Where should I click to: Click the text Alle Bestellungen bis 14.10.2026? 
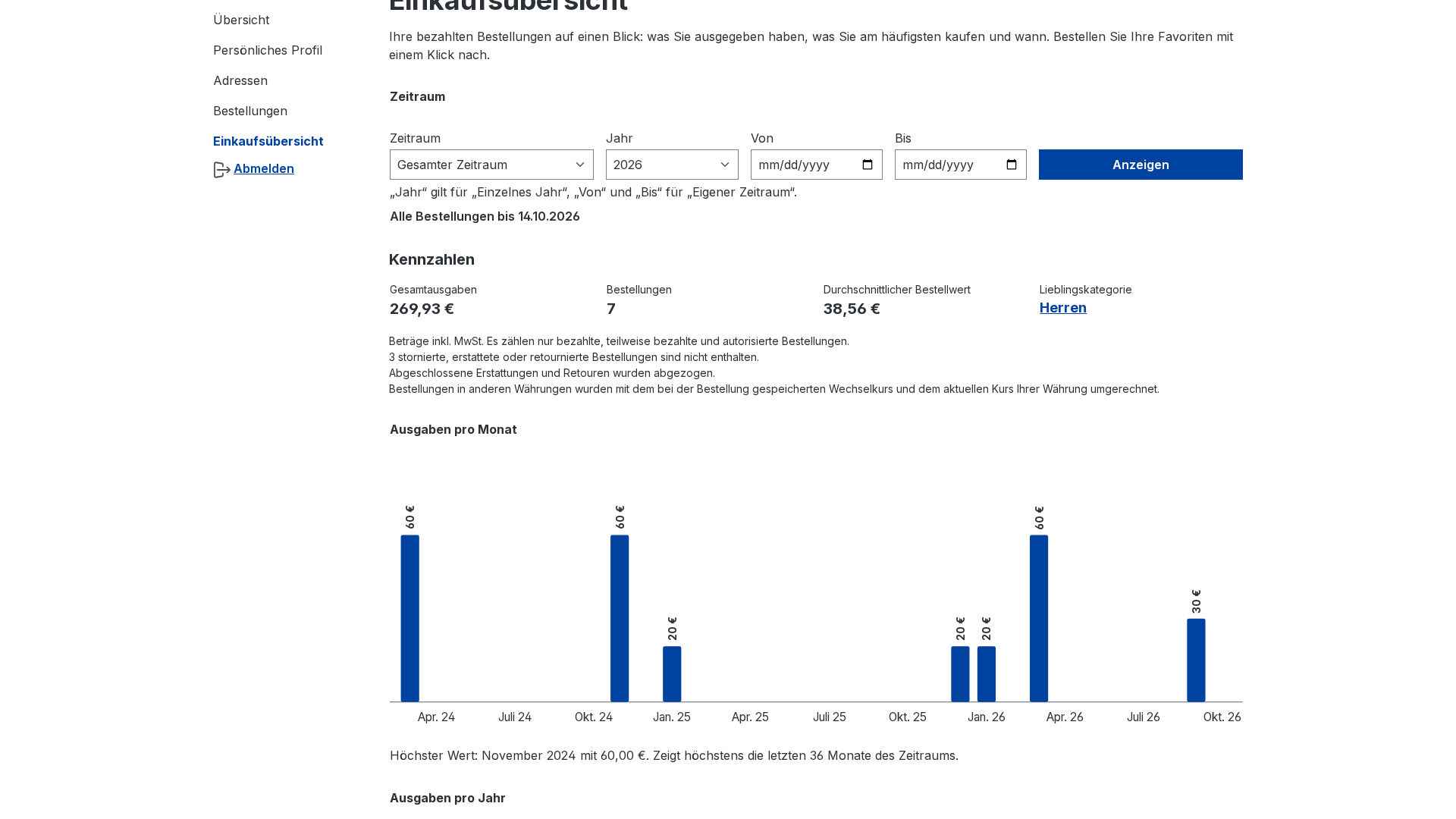click(485, 216)
